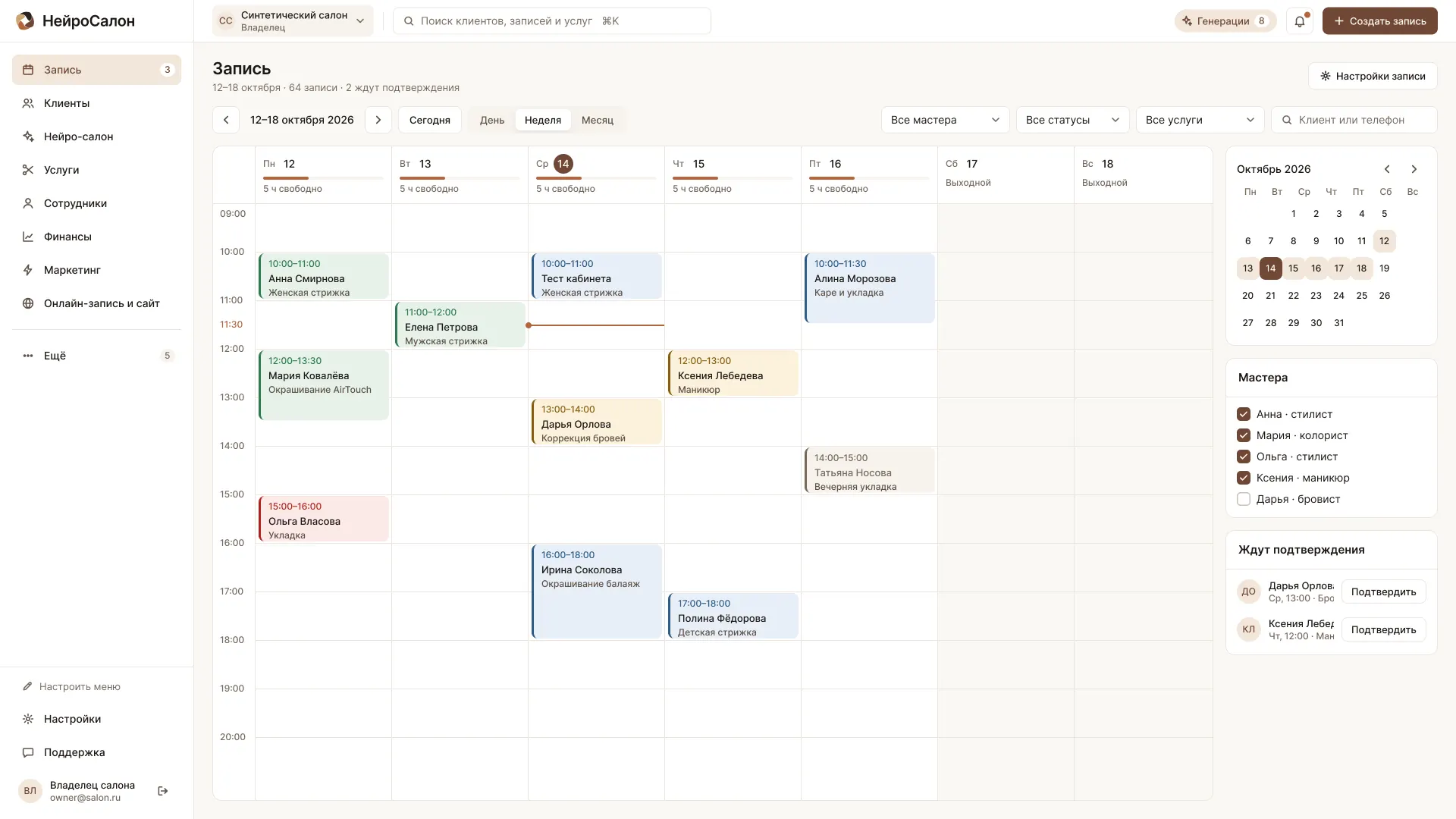Click the Клиент или телефон filter field

(1354, 120)
